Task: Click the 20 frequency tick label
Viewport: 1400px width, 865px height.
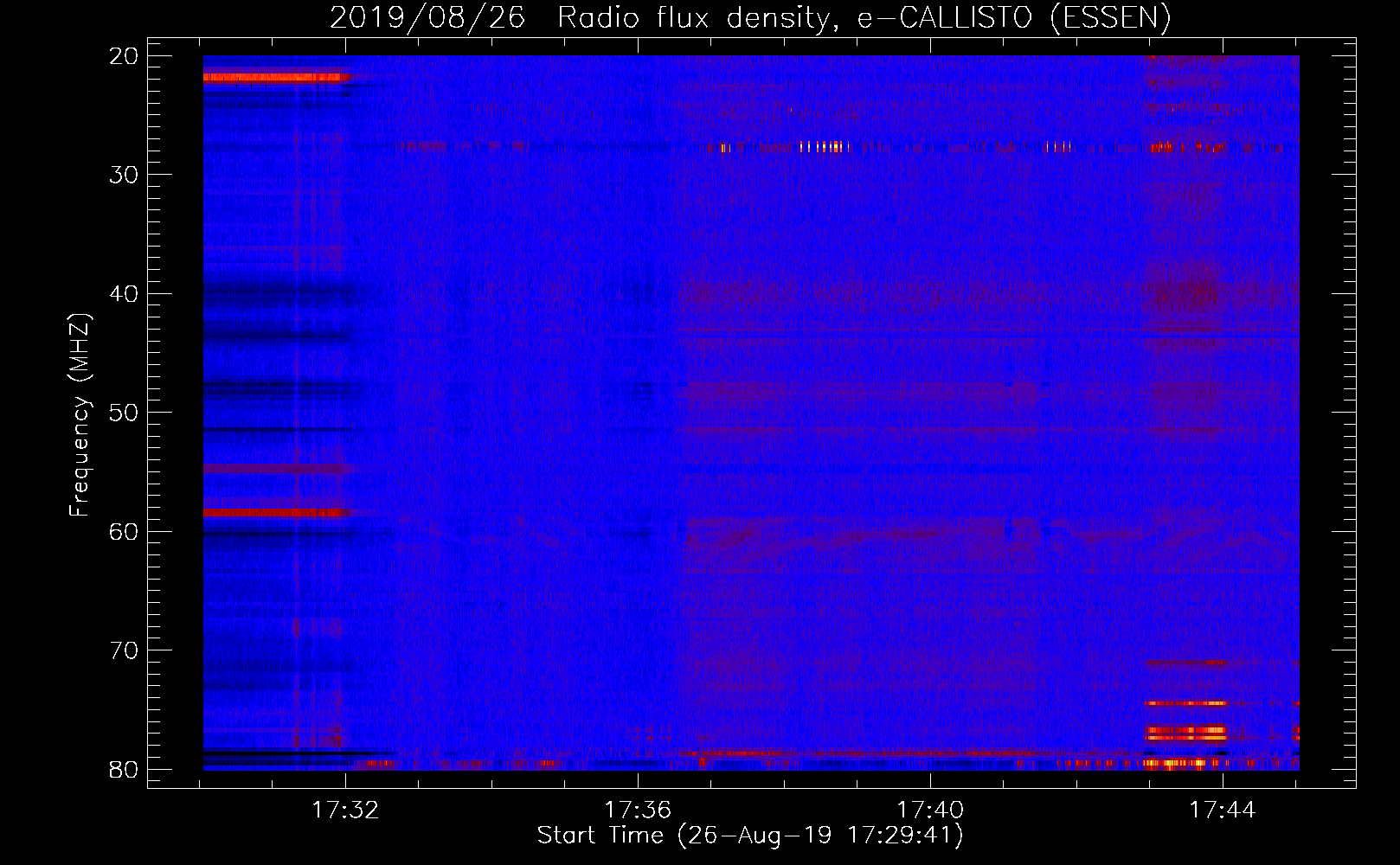Action: [124, 56]
